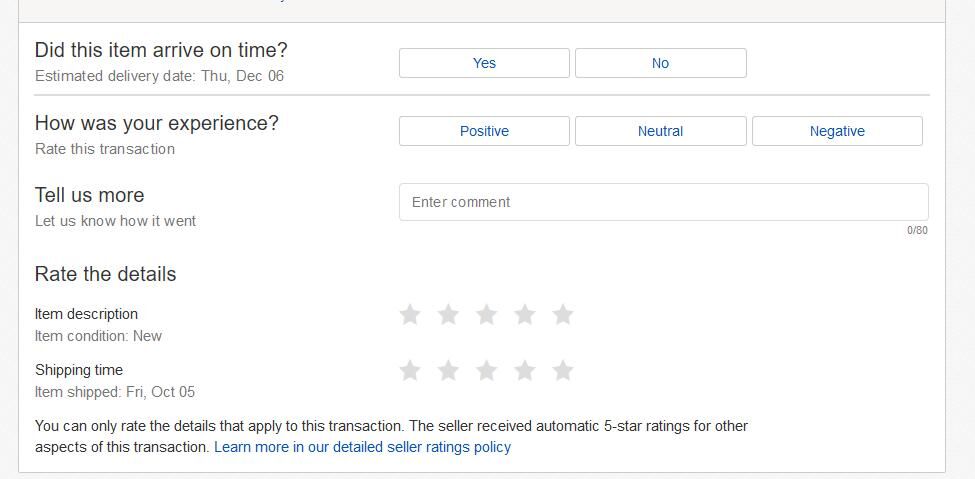Open the detailed seller ratings policy link
975x479 pixels.
(362, 447)
